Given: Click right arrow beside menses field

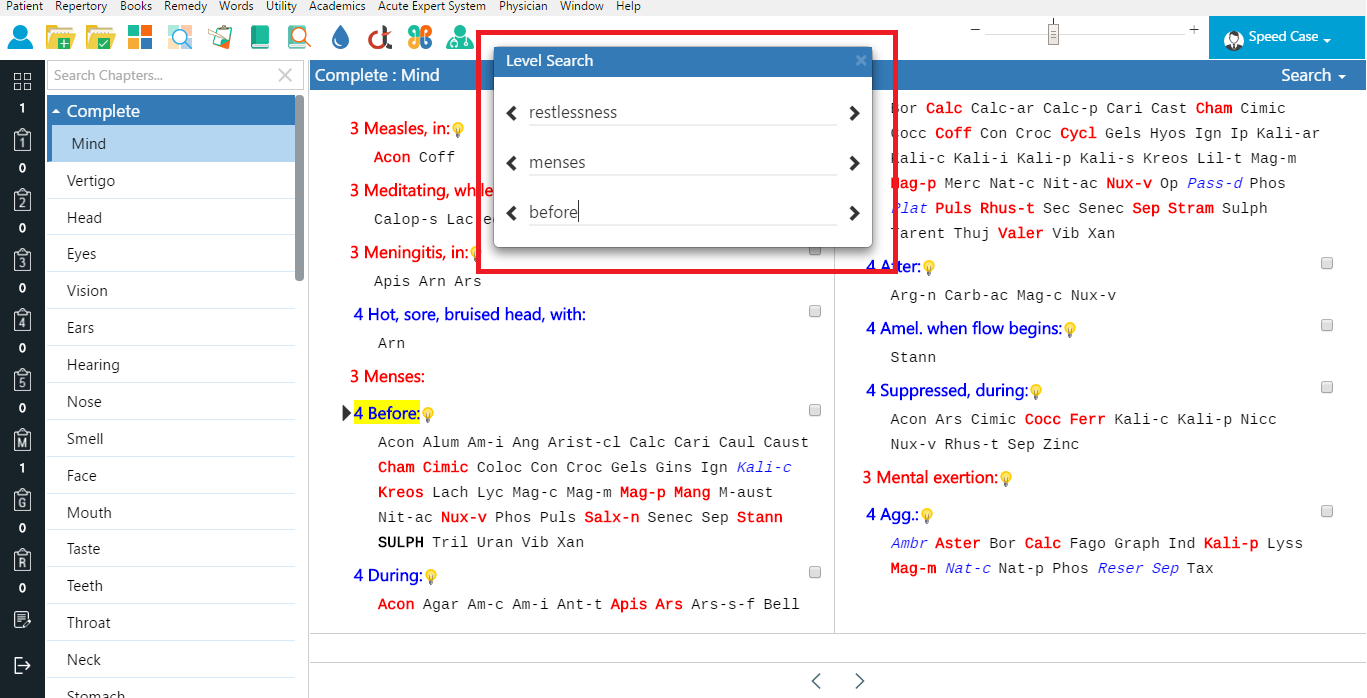Looking at the screenshot, I should point(854,163).
